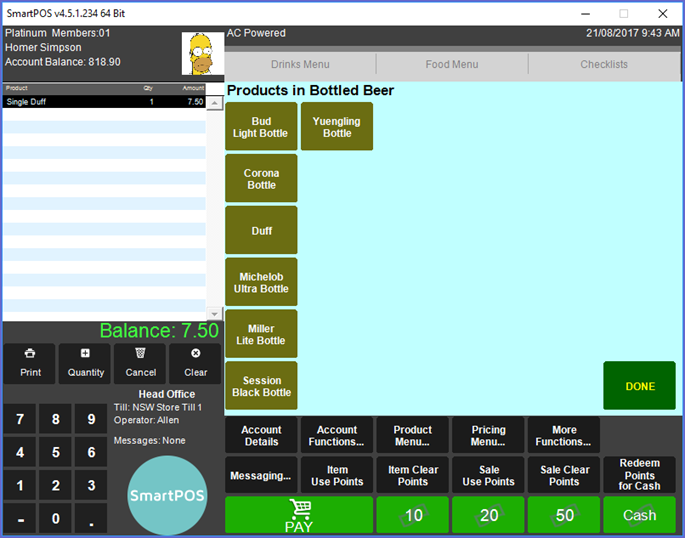Tap keypad digit 6
The image size is (685, 538).
click(91, 452)
